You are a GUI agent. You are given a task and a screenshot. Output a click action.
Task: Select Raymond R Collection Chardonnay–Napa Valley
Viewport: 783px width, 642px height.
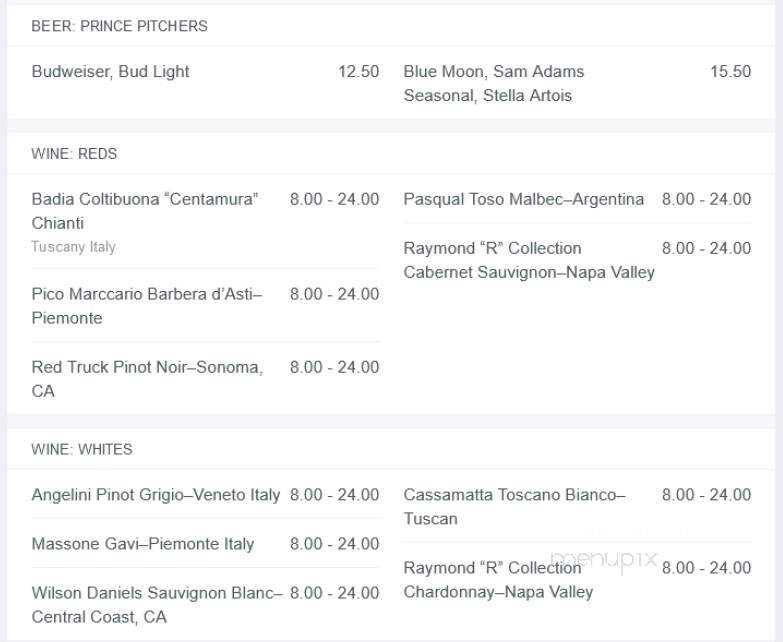pos(498,580)
